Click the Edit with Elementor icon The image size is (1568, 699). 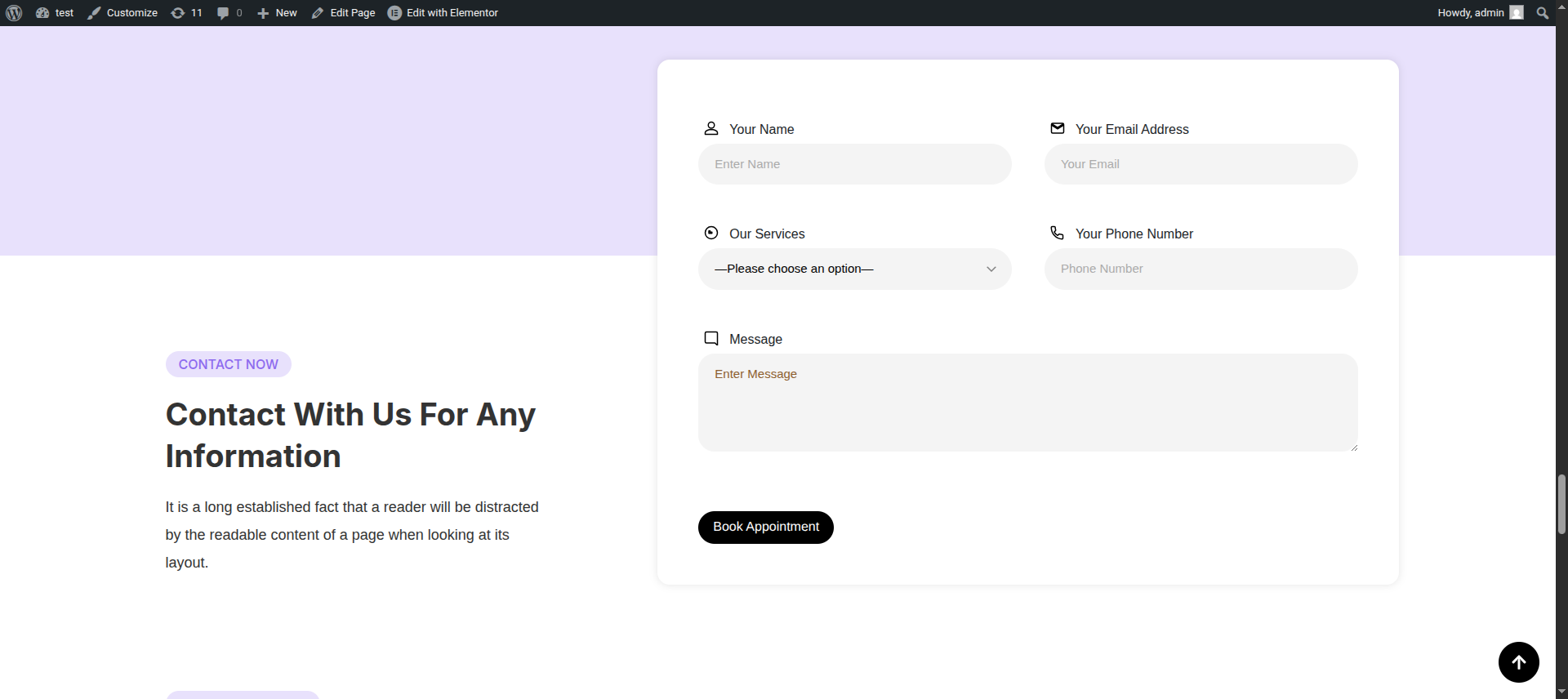coord(394,13)
